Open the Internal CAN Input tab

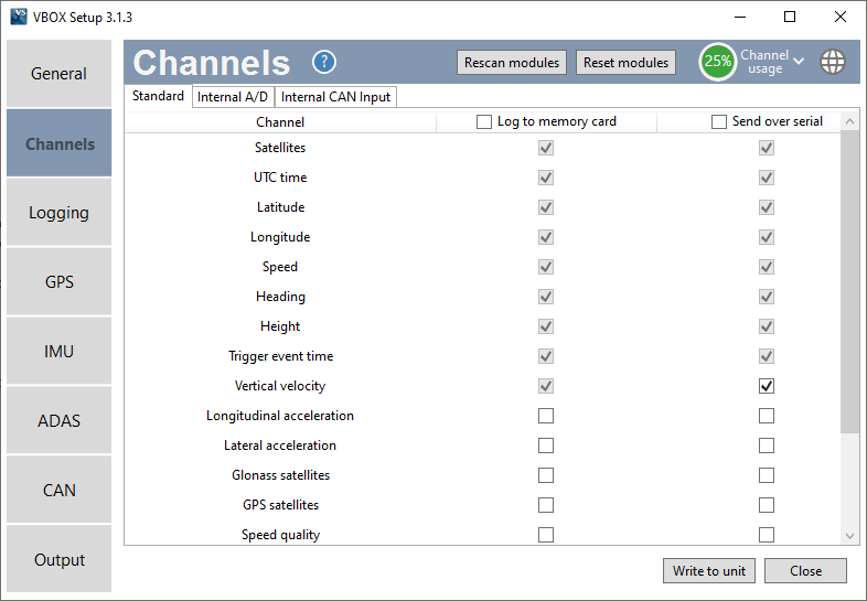(x=335, y=97)
